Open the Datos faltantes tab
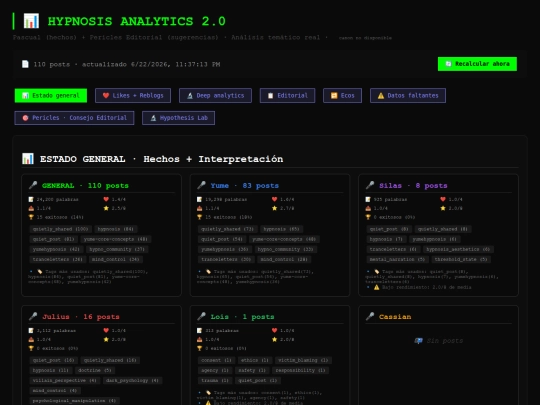 [x=408, y=95]
